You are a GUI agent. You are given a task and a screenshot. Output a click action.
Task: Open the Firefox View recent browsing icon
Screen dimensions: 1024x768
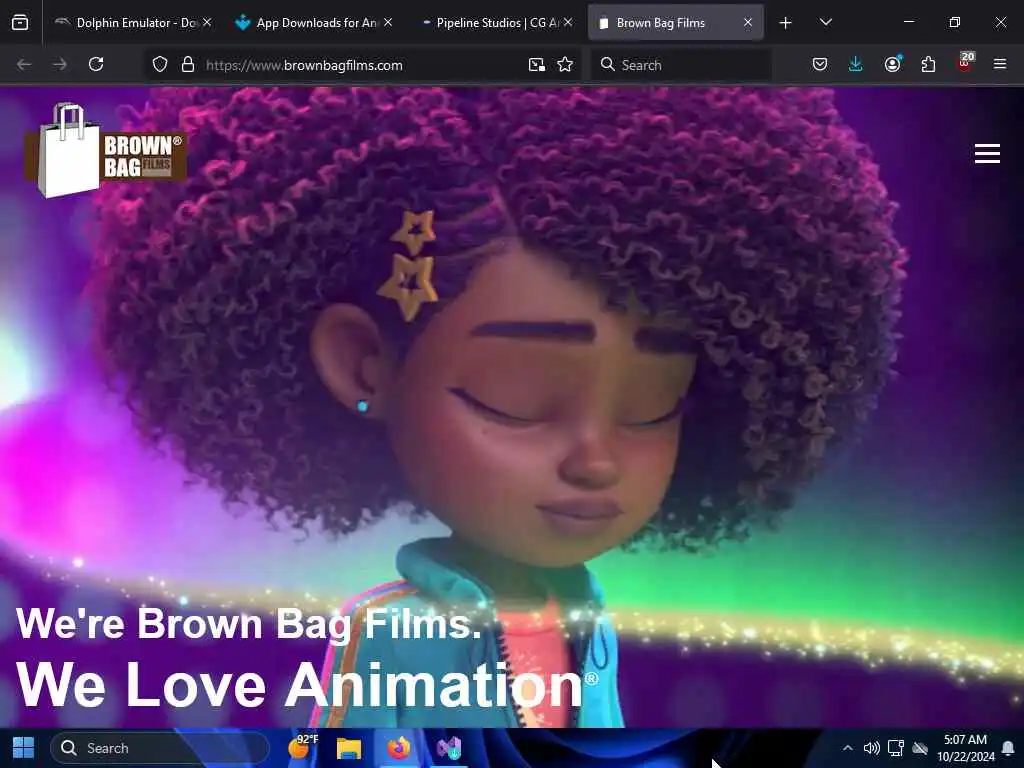coord(20,23)
